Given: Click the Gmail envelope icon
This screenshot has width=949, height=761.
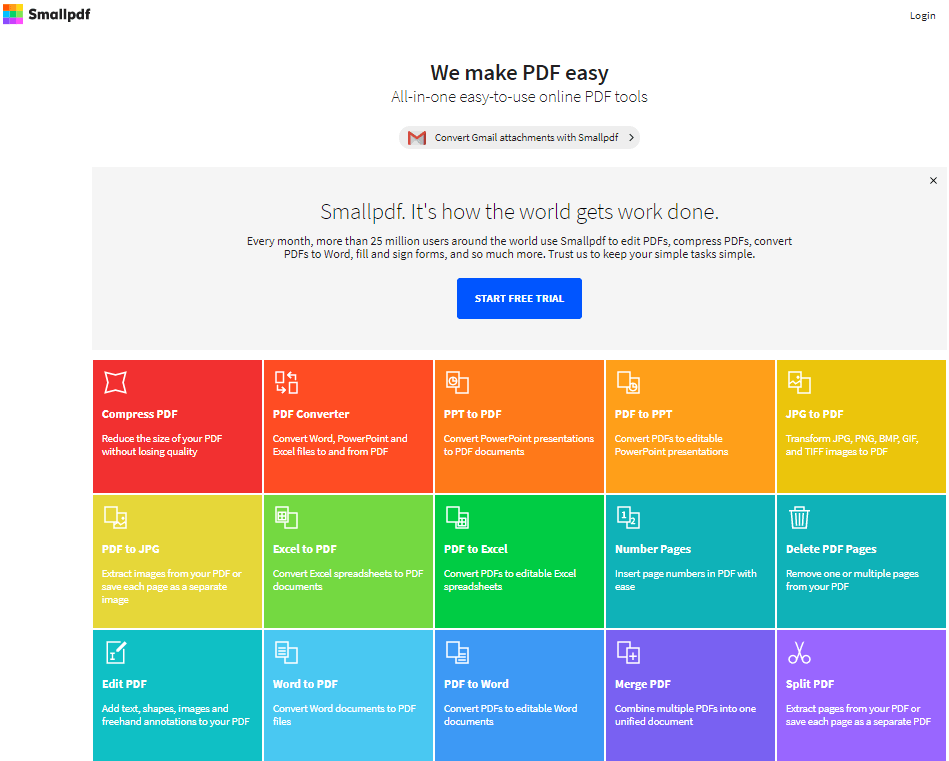Looking at the screenshot, I should pos(416,138).
